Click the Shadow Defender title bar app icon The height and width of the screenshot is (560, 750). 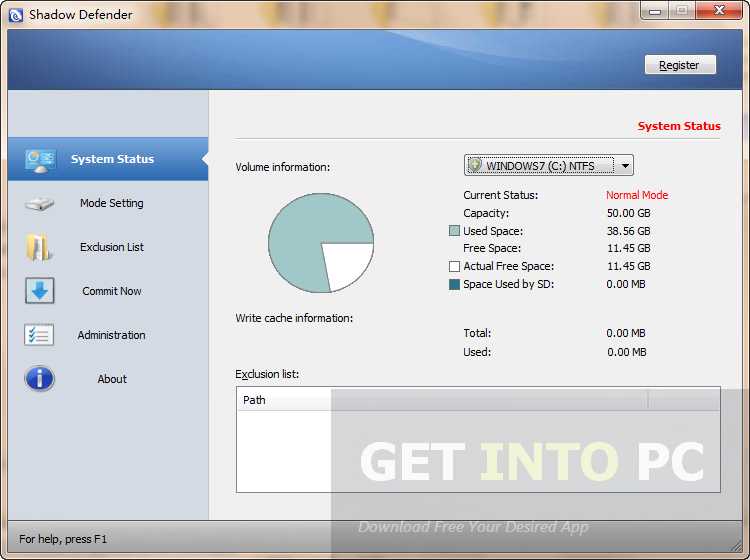pos(16,15)
